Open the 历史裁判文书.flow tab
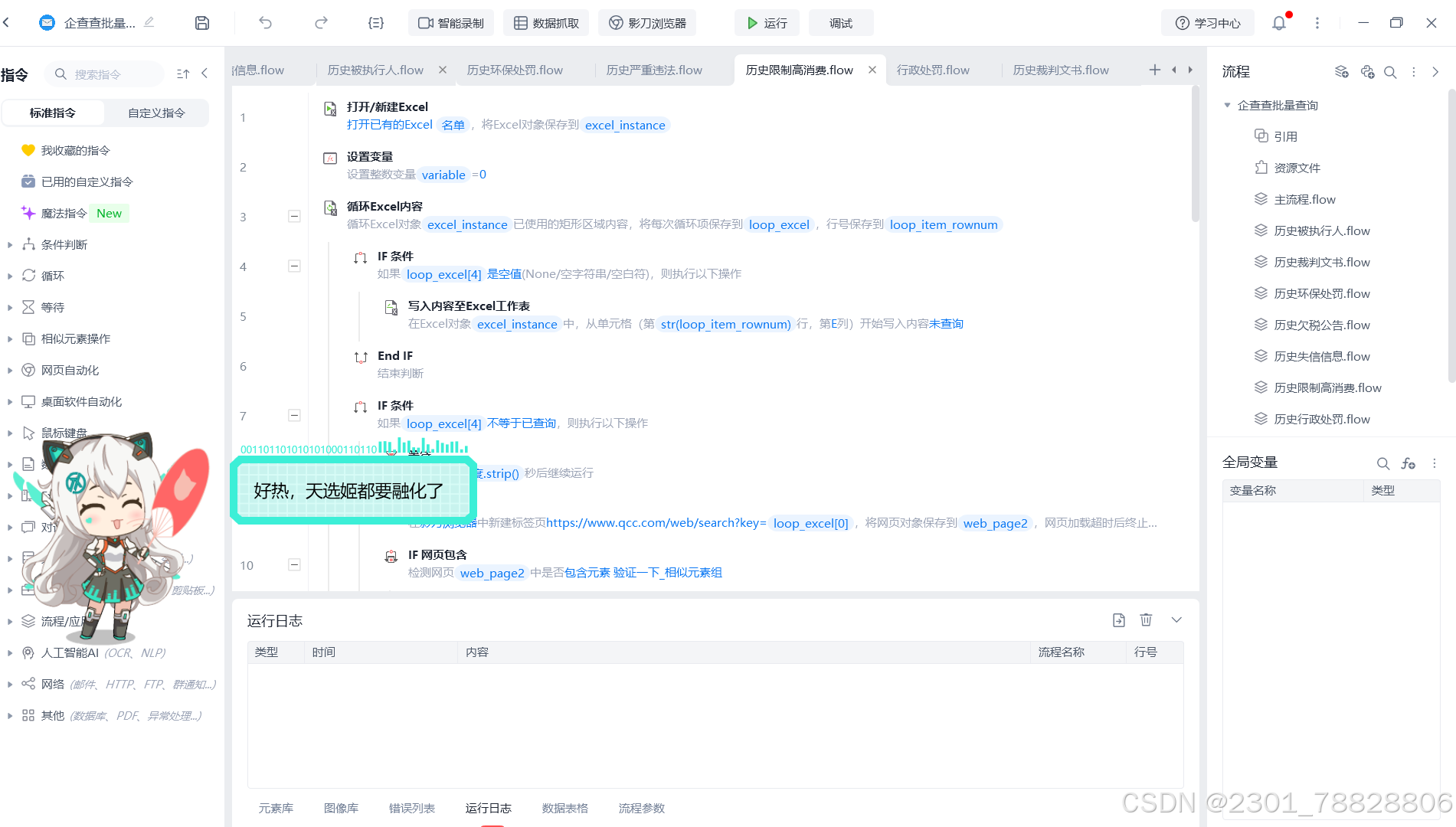 [1061, 70]
